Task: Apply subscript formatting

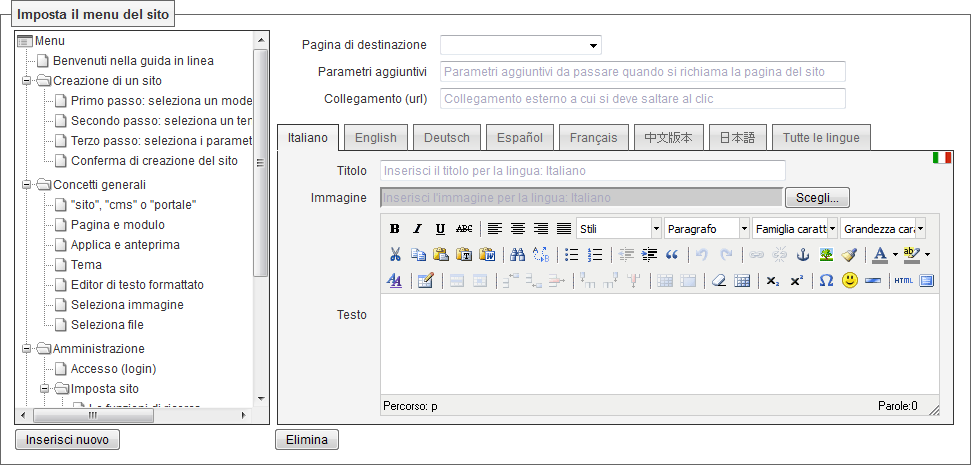Action: coord(772,280)
